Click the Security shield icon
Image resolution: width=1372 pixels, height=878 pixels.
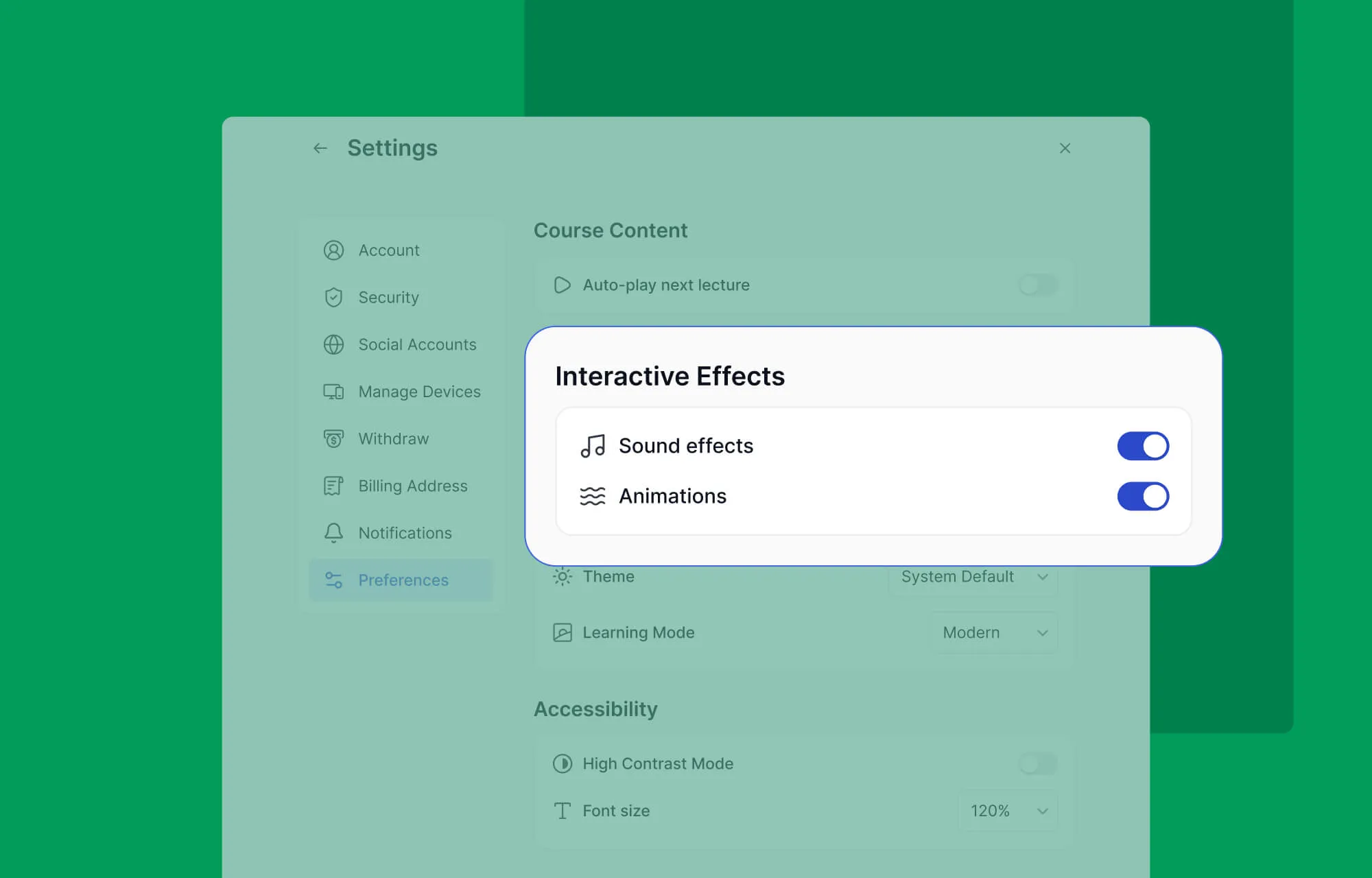point(333,297)
